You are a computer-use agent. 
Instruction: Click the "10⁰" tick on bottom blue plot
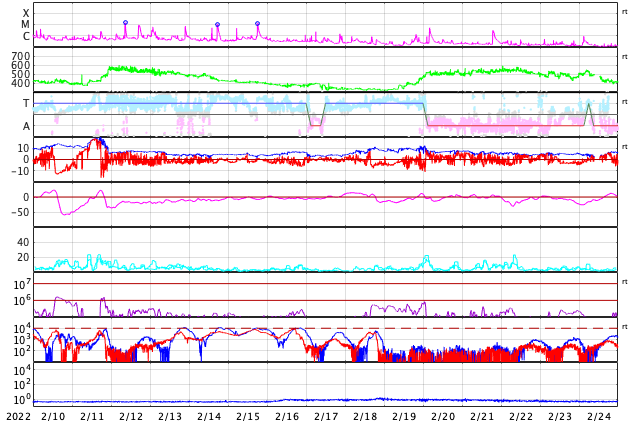(x=22, y=400)
